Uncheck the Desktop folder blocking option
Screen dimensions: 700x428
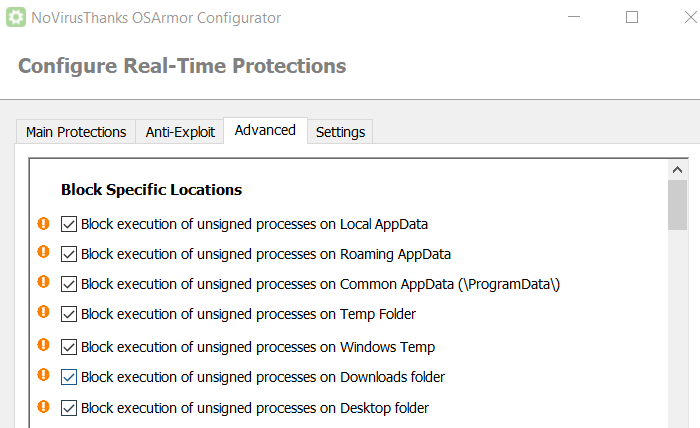coord(69,408)
